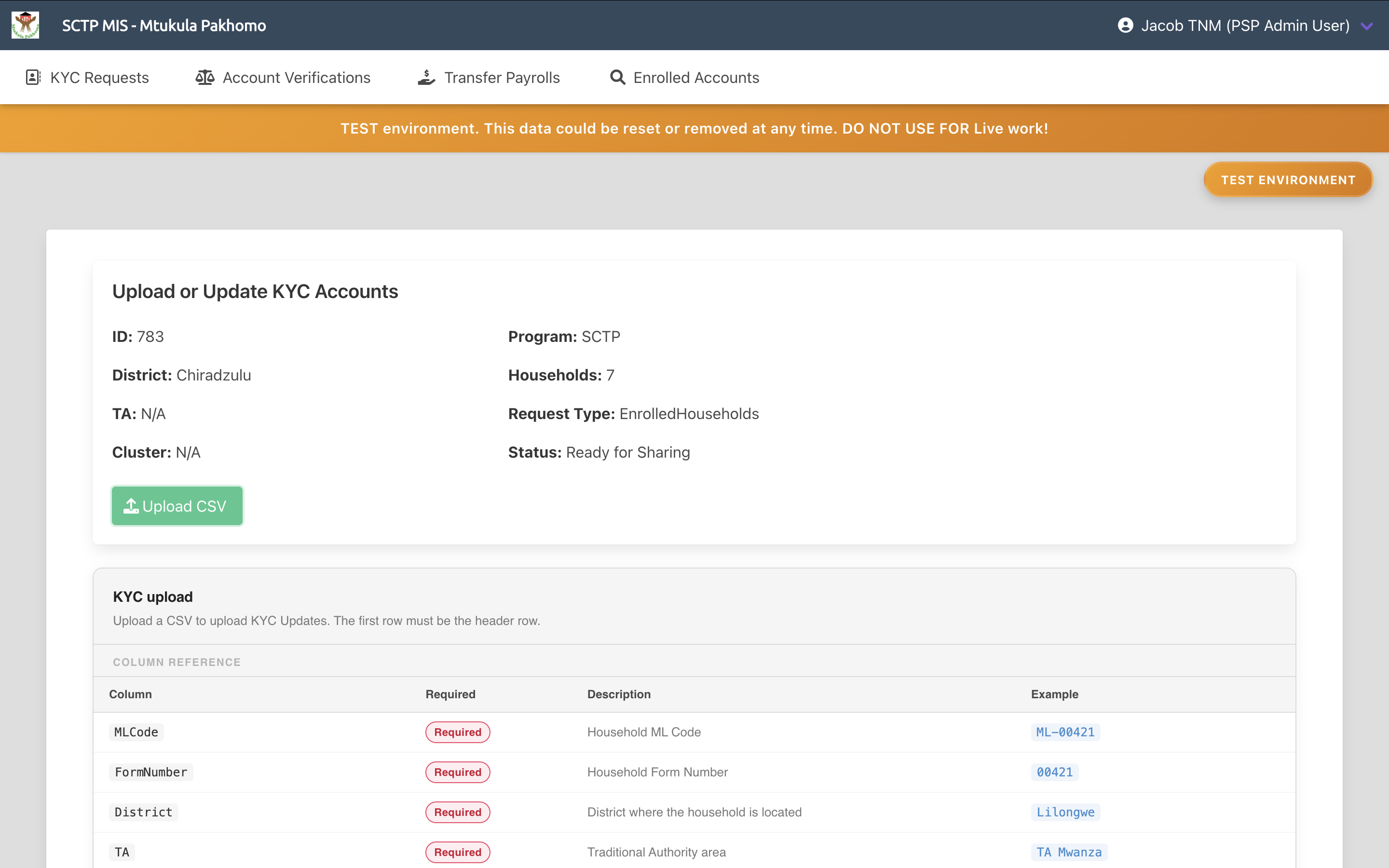Viewport: 1389px width, 868px height.
Task: Open Jacob TNM (PSP Admin User) menu
Action: 1245,25
